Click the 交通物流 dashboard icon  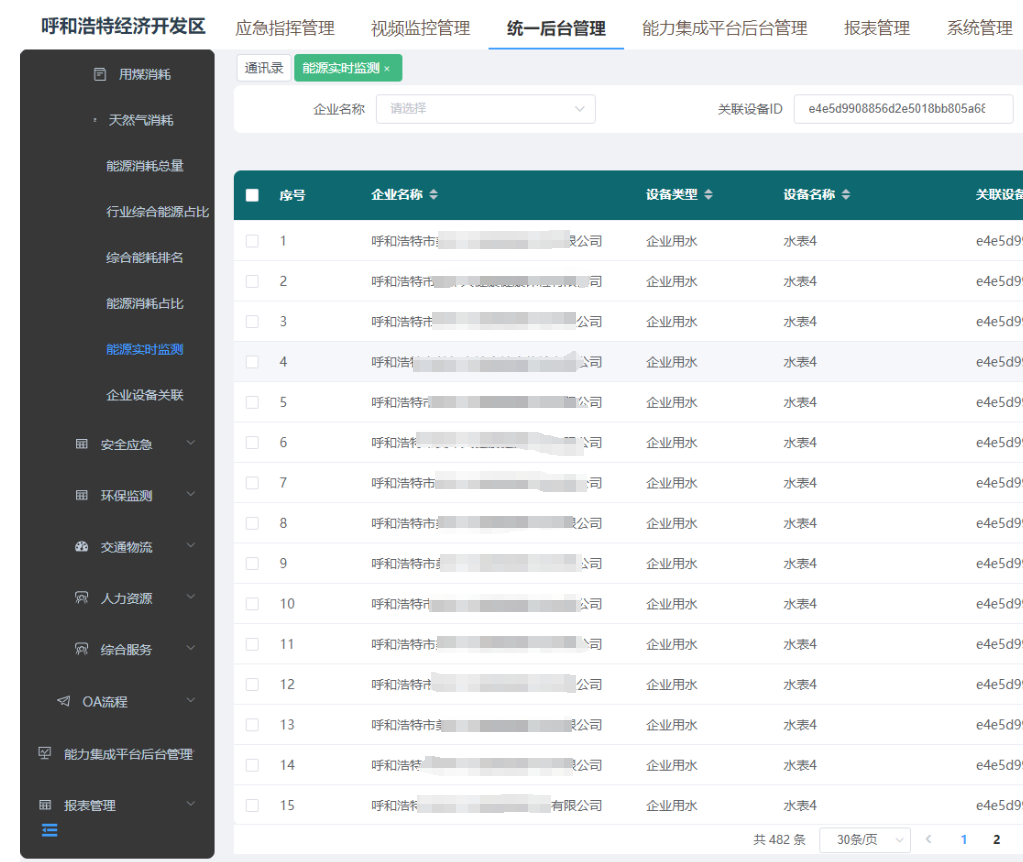(x=82, y=547)
